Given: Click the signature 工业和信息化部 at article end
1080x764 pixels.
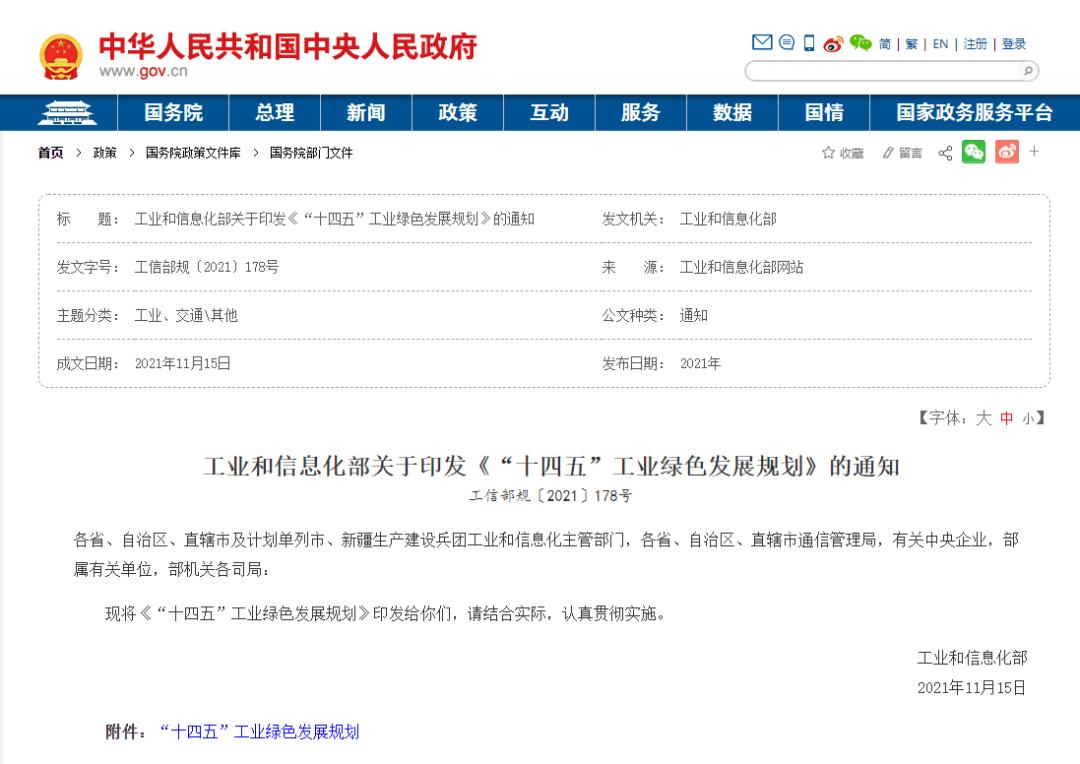Looking at the screenshot, I should pyautogui.click(x=972, y=658).
